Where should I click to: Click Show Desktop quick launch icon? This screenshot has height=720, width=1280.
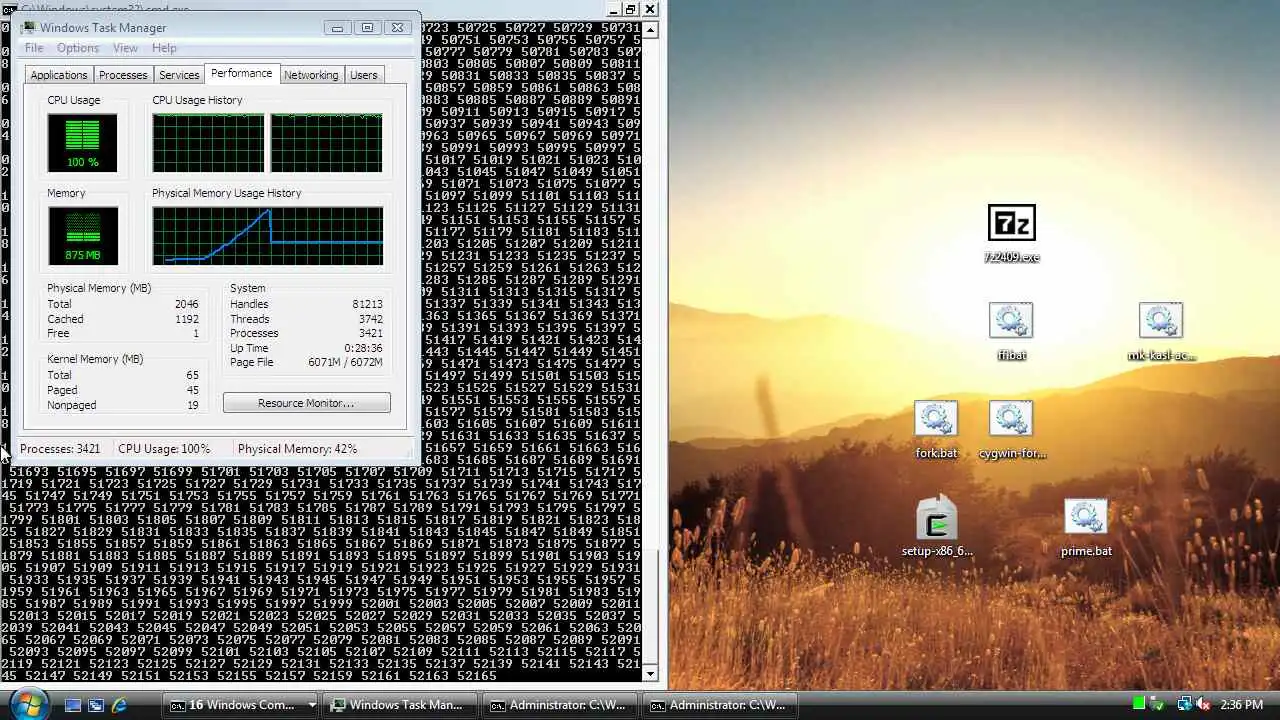72,705
